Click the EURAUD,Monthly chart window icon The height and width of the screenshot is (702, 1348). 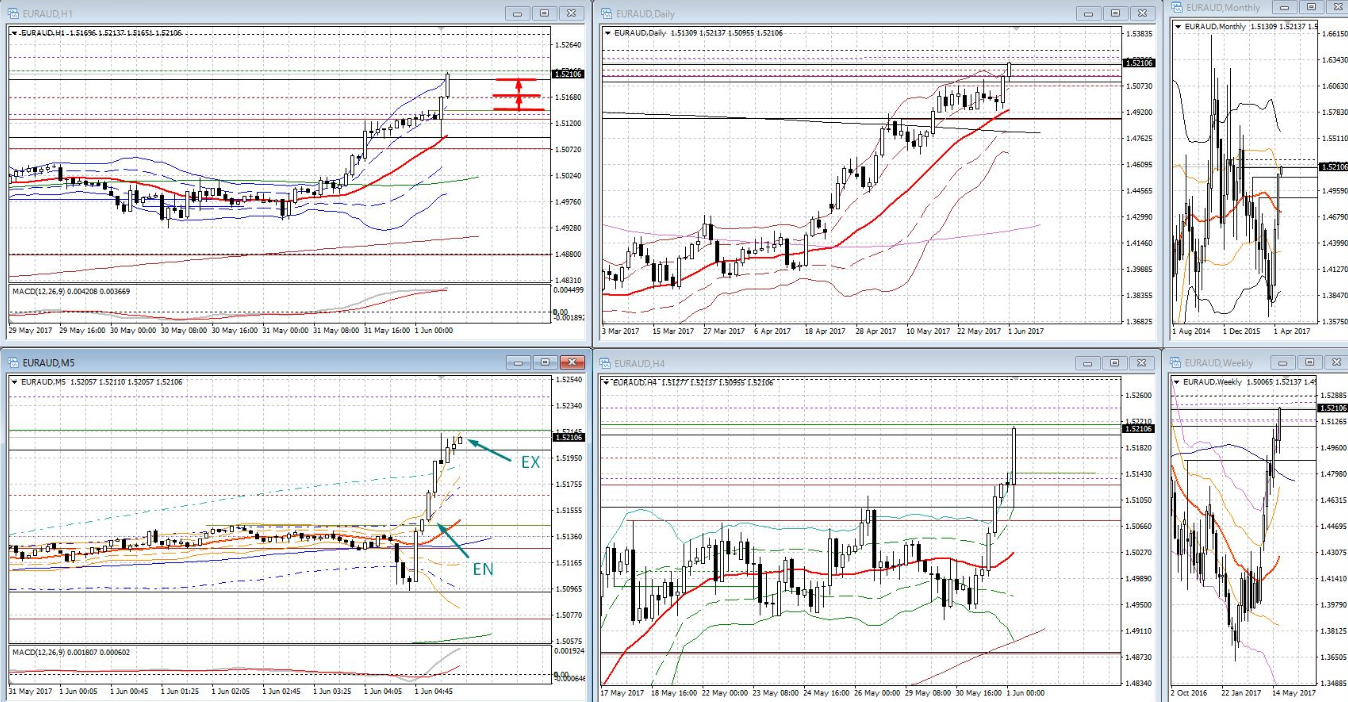coord(1177,8)
